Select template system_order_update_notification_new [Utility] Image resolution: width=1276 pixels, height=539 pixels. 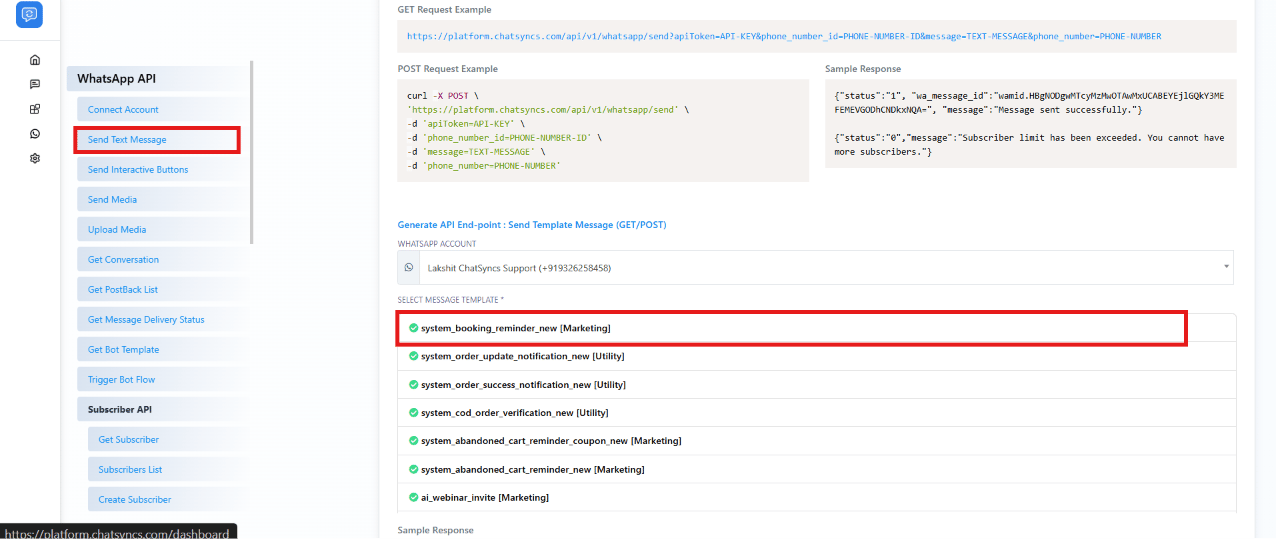pyautogui.click(x=817, y=356)
